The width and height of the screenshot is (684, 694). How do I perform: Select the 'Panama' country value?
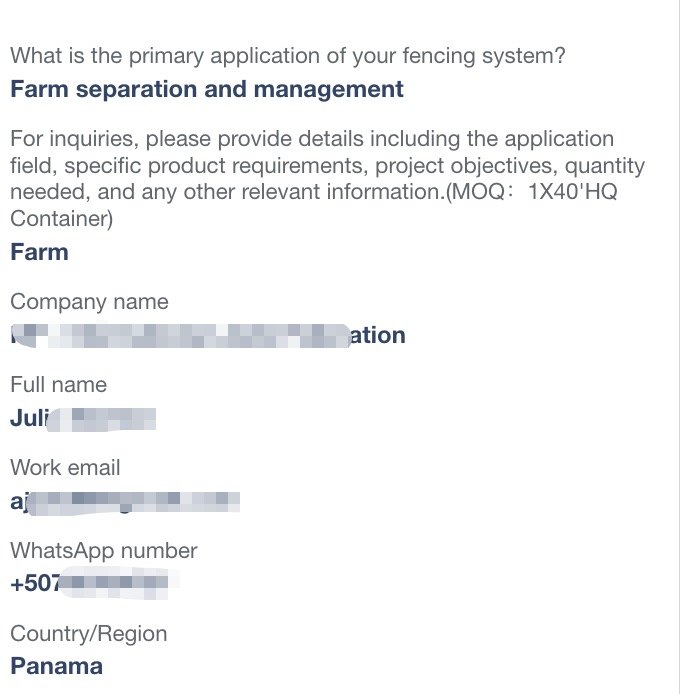click(57, 667)
